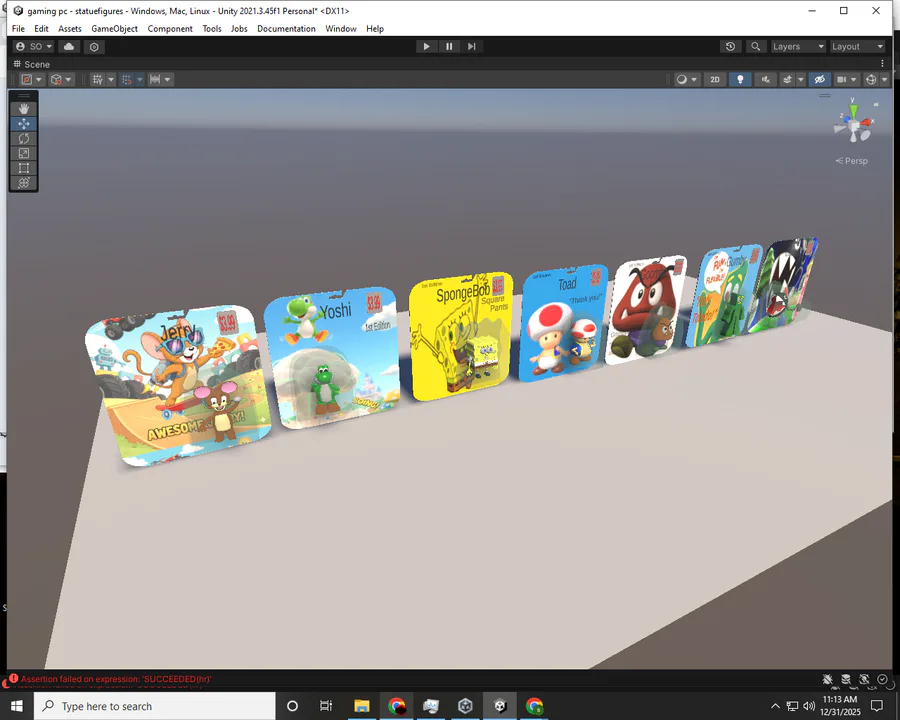Open the File menu

click(18, 29)
